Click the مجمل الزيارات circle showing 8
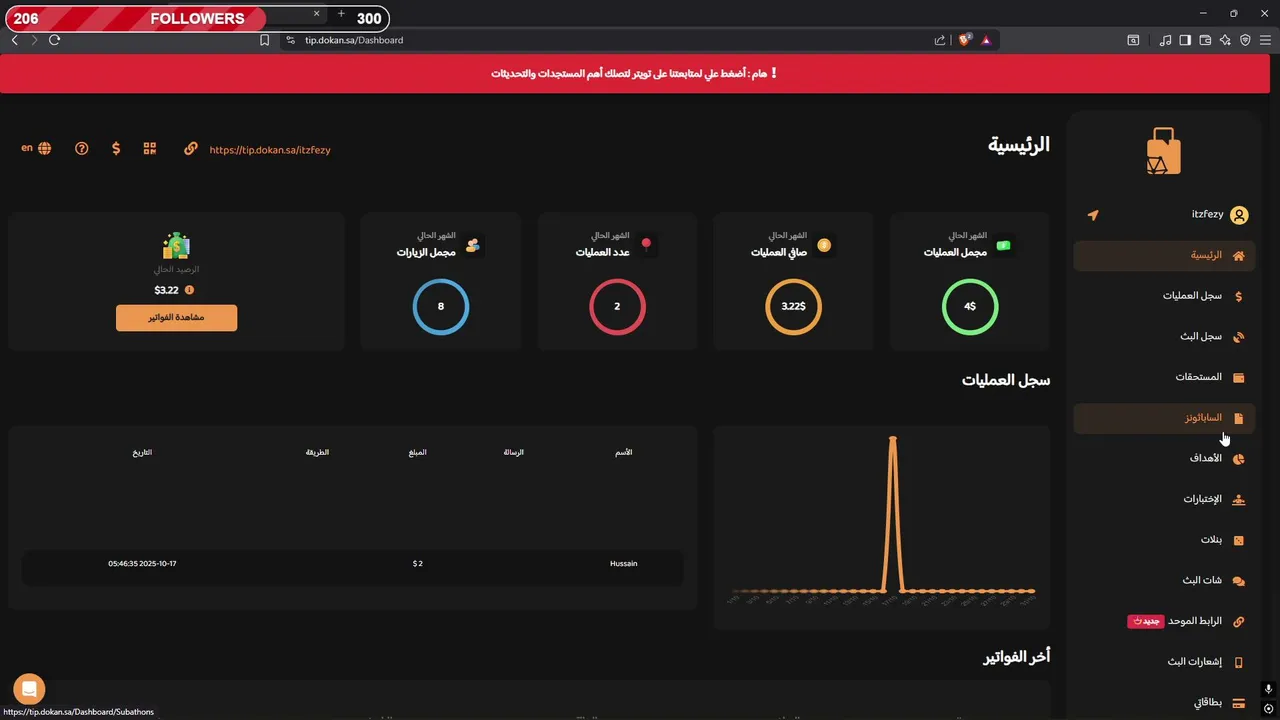1280x720 pixels. pyautogui.click(x=441, y=306)
